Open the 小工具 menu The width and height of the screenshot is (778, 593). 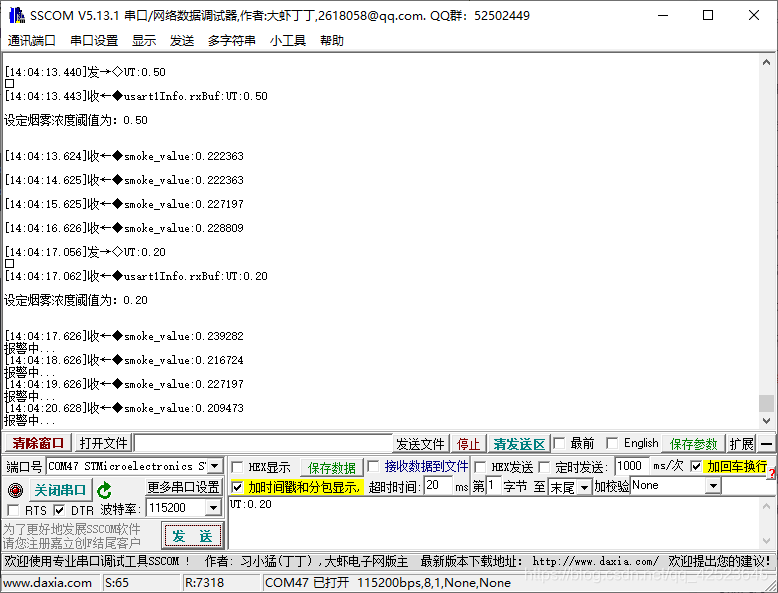[288, 41]
